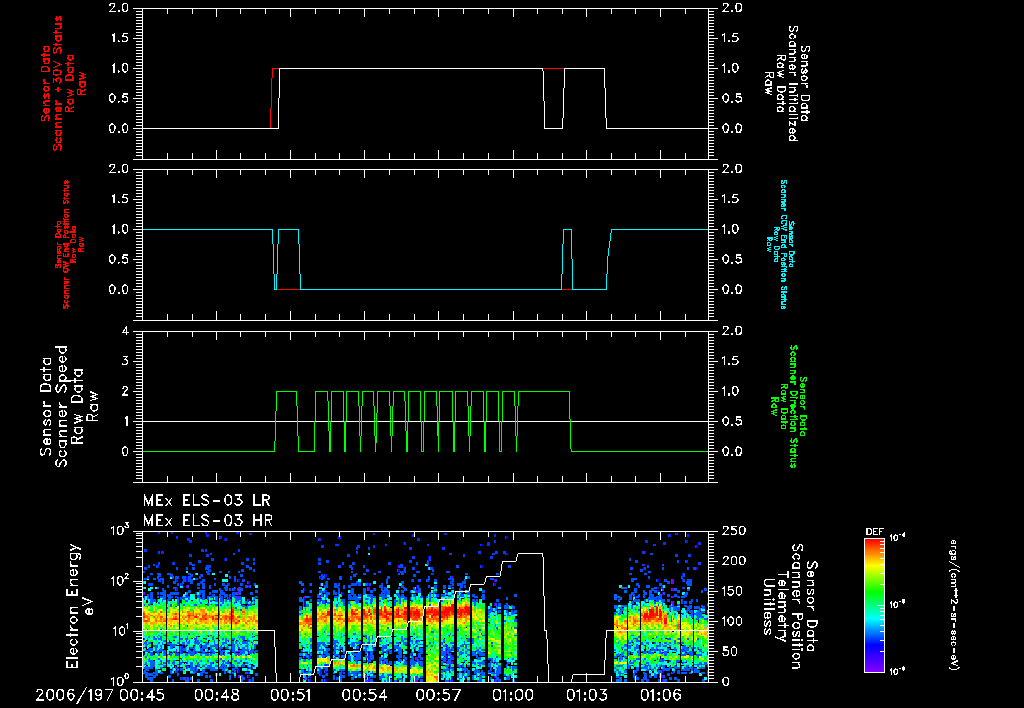Select the 2006/197 00:45 start time label

click(x=100, y=695)
